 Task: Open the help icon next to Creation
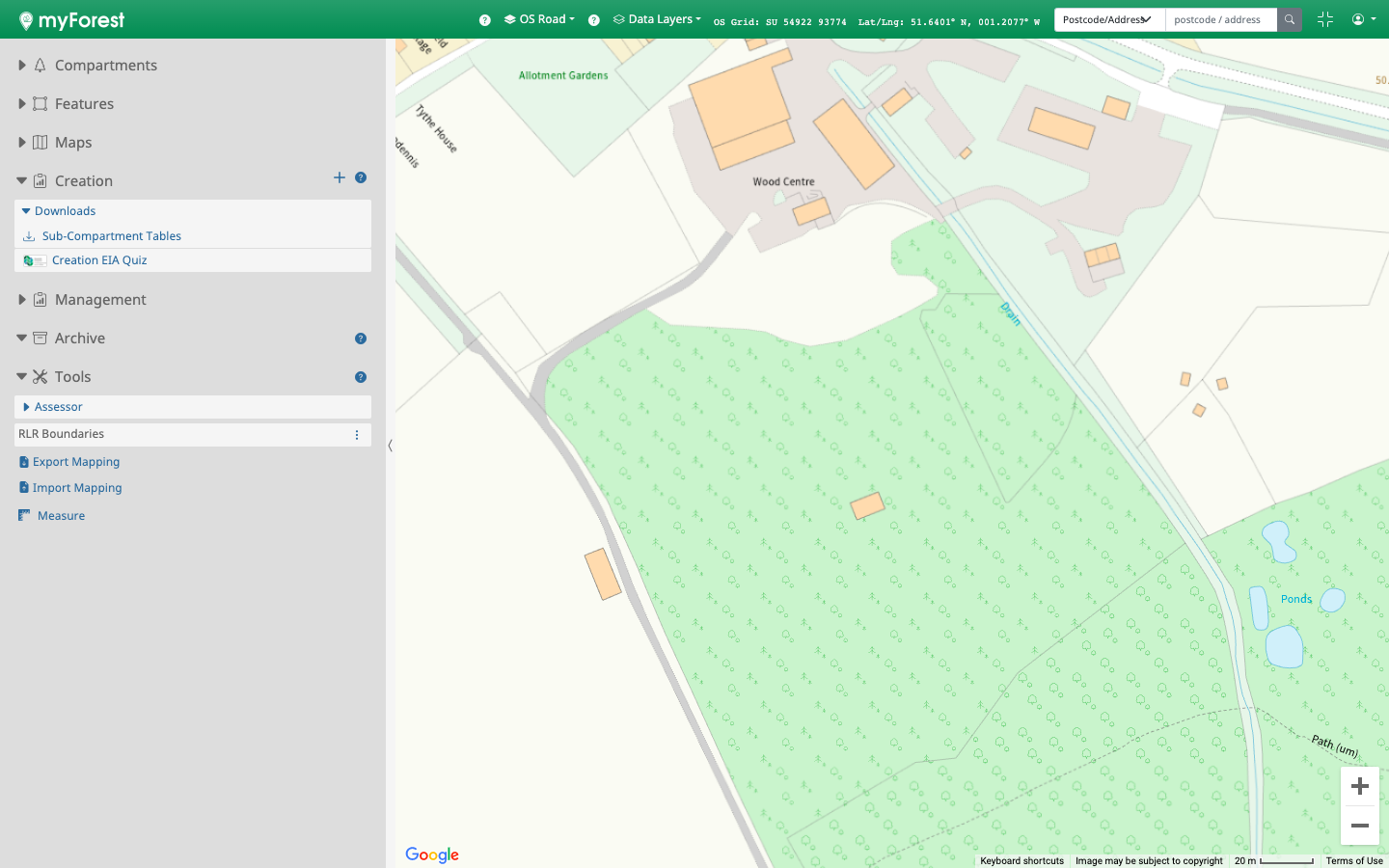(361, 177)
